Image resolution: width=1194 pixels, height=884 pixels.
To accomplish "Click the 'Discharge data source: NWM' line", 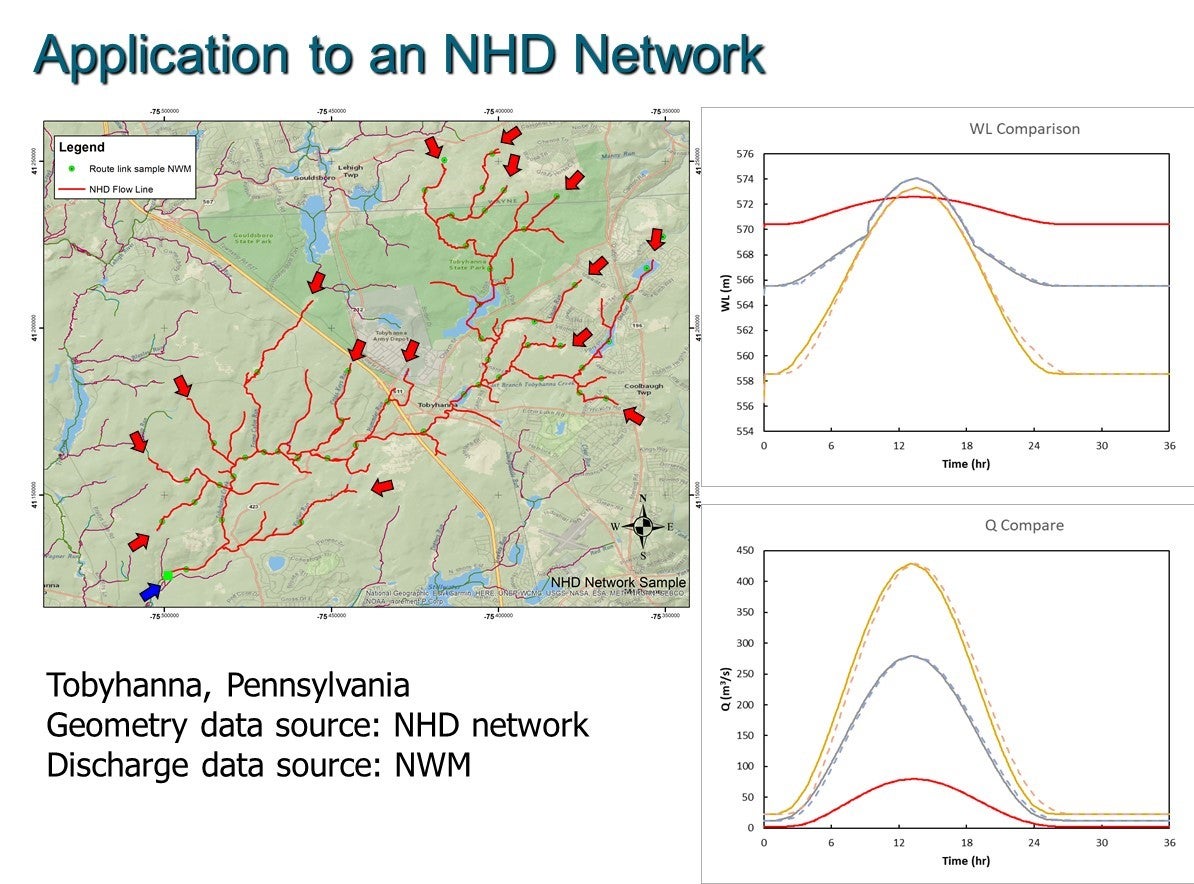I will click(x=259, y=765).
